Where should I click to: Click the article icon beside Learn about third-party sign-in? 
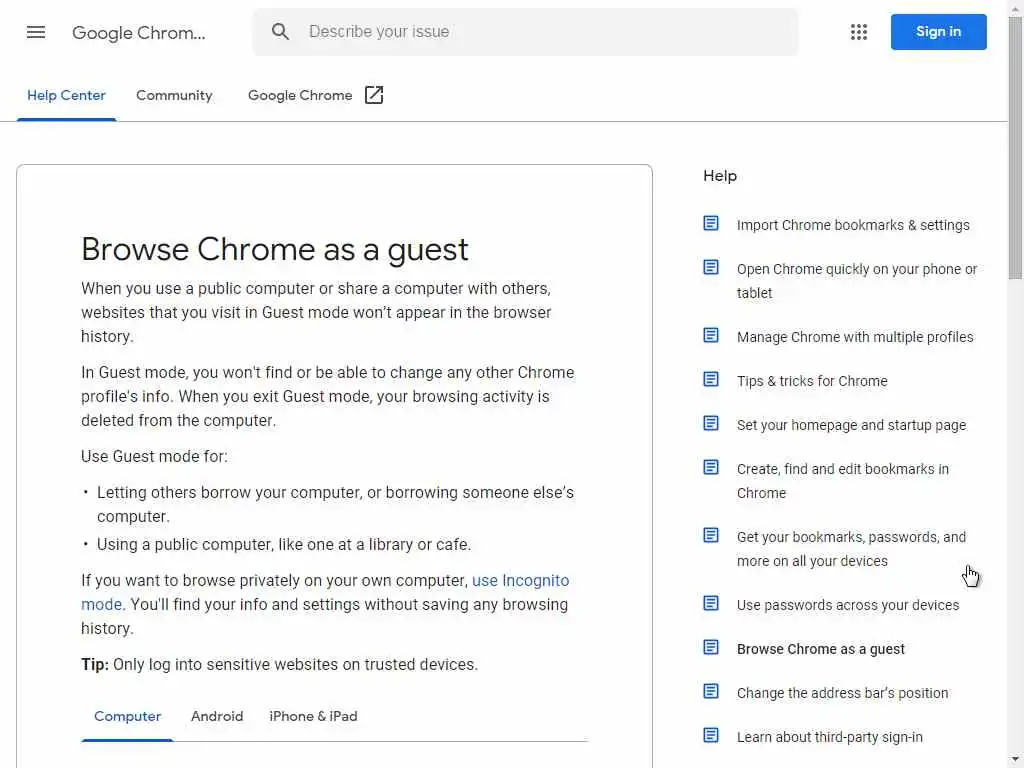[711, 736]
